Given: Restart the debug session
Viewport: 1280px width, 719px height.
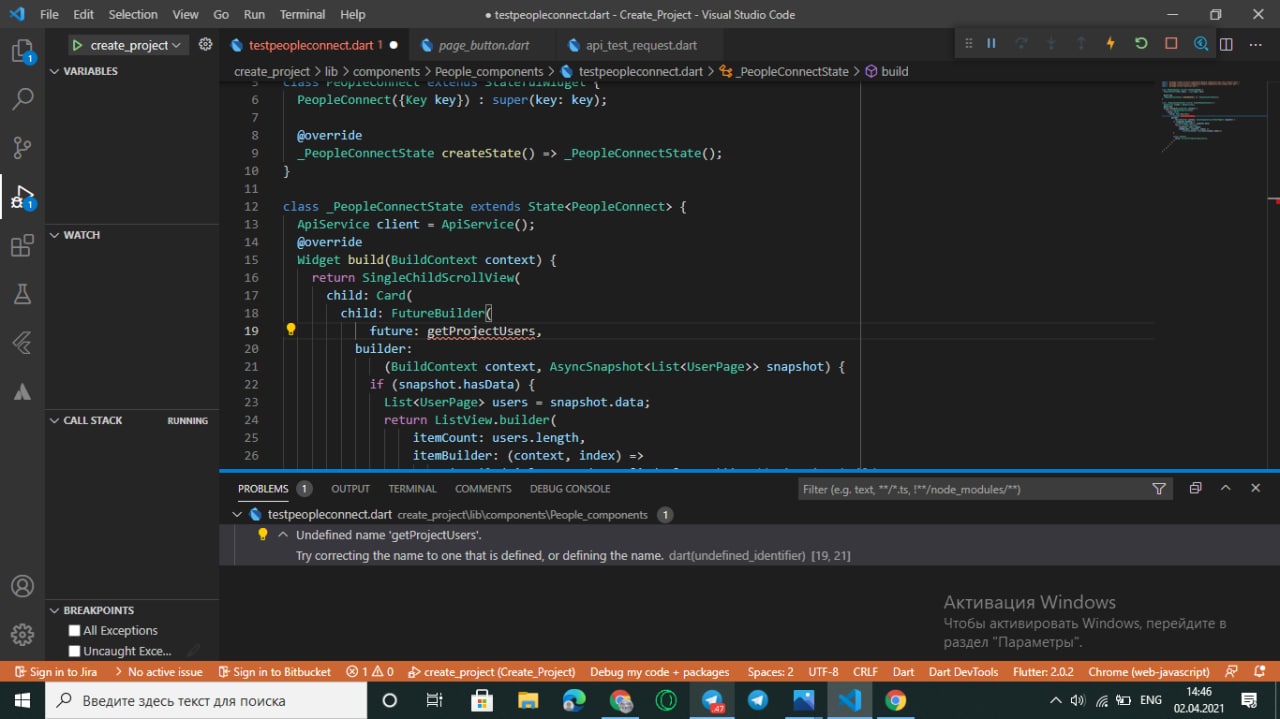Looking at the screenshot, I should tap(1140, 44).
